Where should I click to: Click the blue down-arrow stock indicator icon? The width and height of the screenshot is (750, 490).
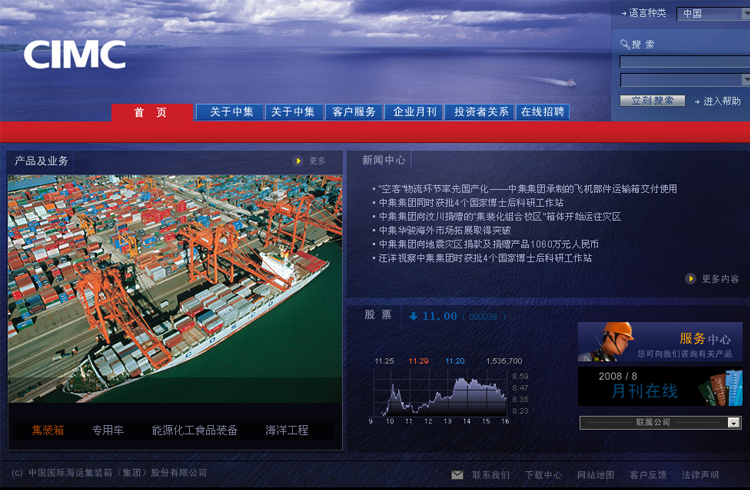[x=413, y=316]
